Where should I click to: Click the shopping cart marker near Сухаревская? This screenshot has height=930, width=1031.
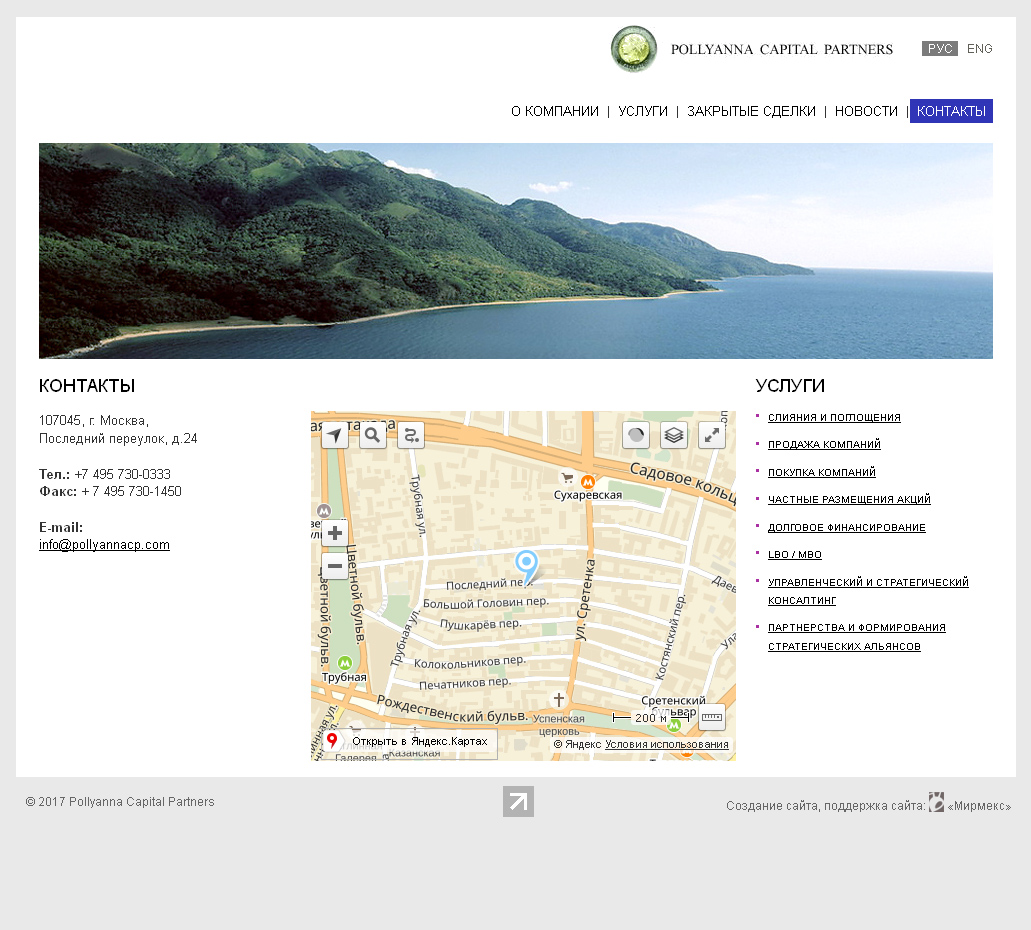point(567,478)
